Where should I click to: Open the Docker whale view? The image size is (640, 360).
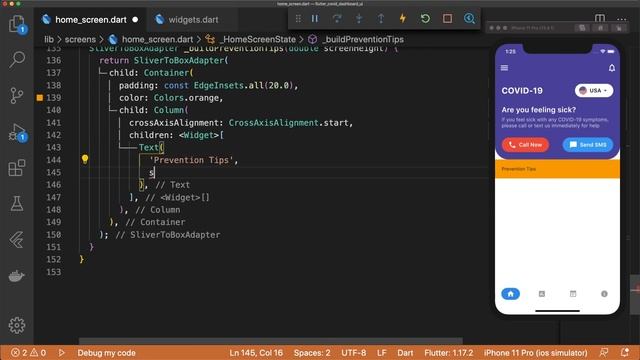pos(17,276)
